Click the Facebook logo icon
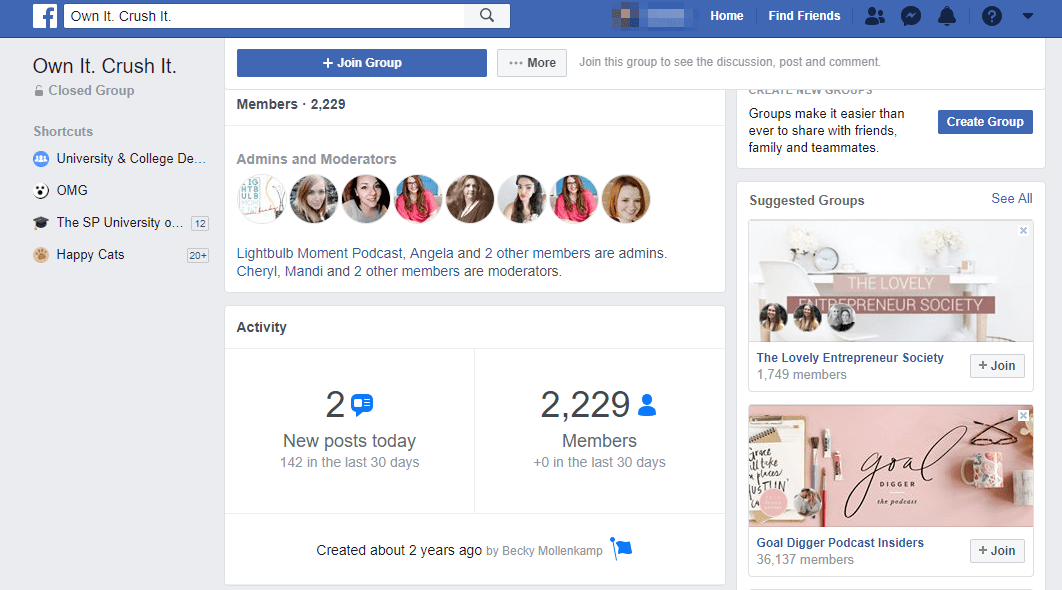The height and width of the screenshot is (590, 1062). tap(45, 16)
